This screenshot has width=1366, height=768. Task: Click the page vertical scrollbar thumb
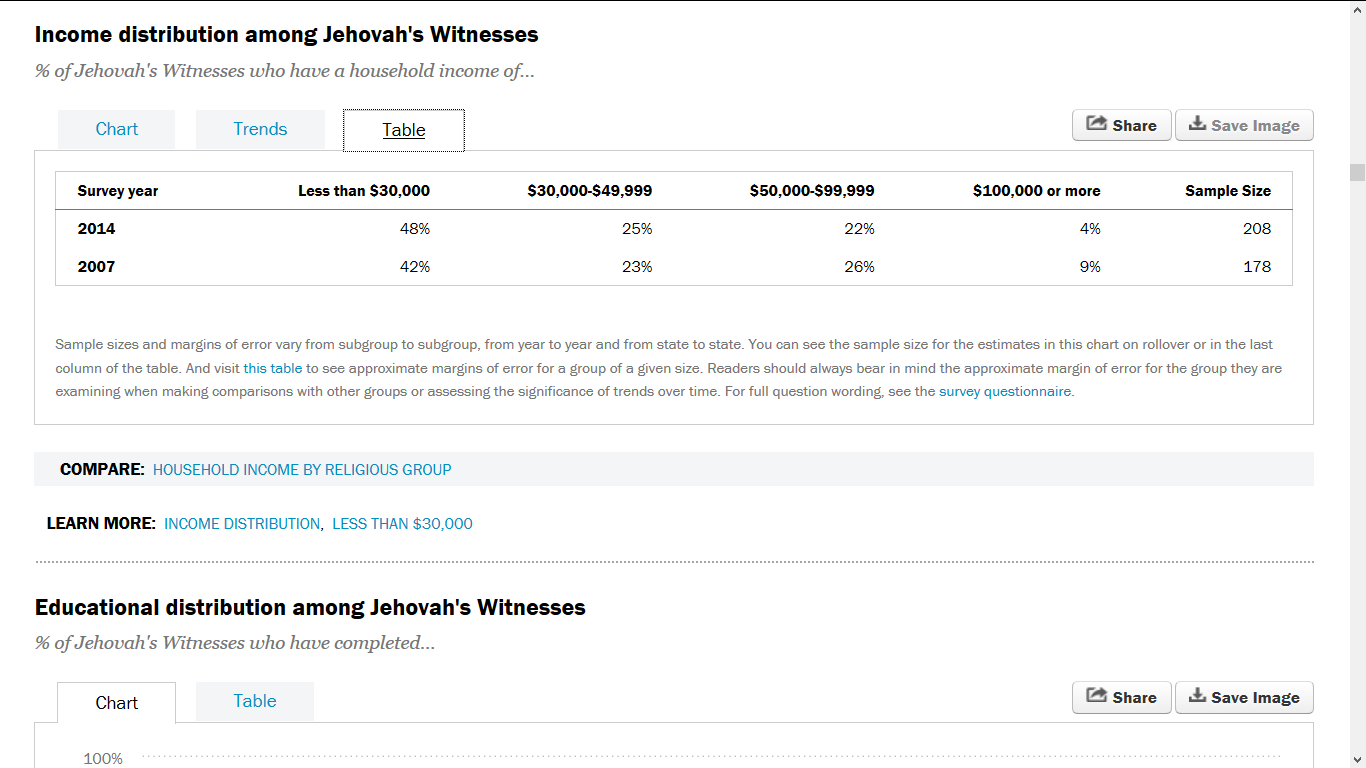pos(1357,172)
